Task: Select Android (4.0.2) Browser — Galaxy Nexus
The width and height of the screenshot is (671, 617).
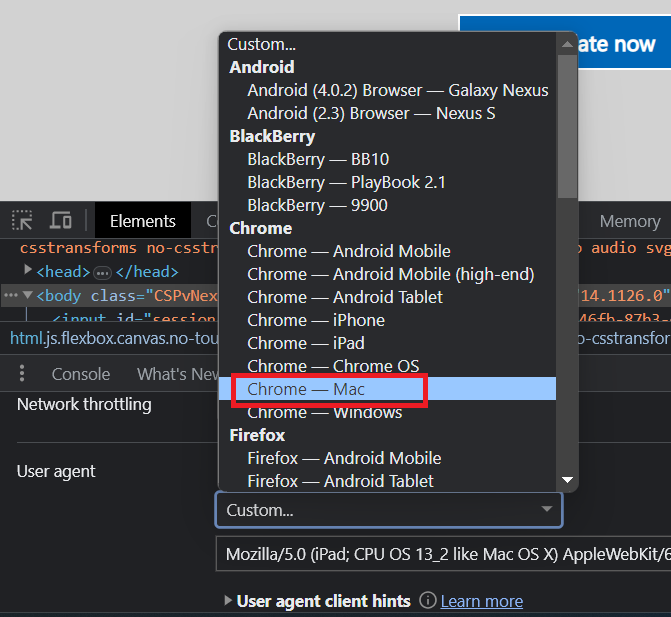Action: pos(387,90)
